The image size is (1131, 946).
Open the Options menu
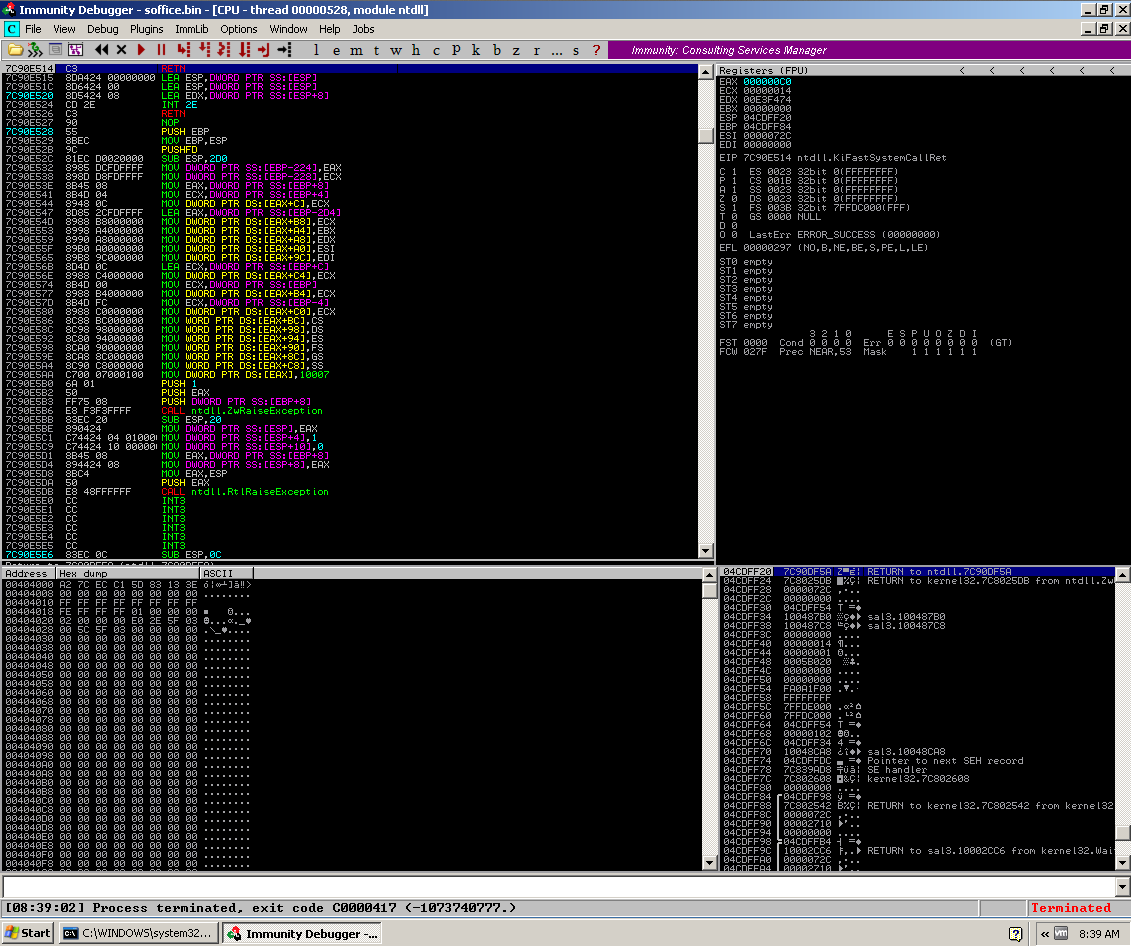coord(239,29)
